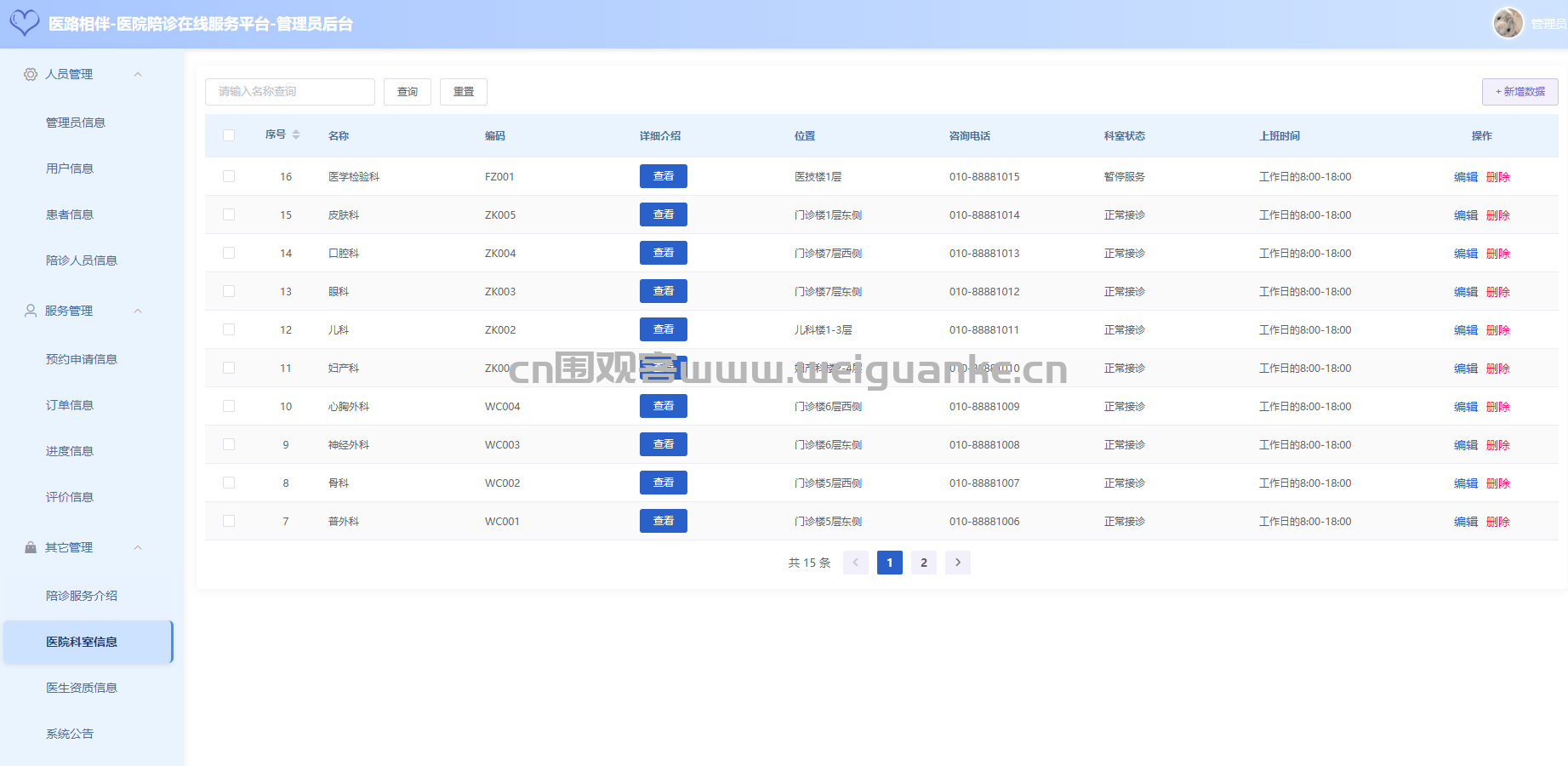Collapse the 其它管理 menu chevron

(x=138, y=547)
